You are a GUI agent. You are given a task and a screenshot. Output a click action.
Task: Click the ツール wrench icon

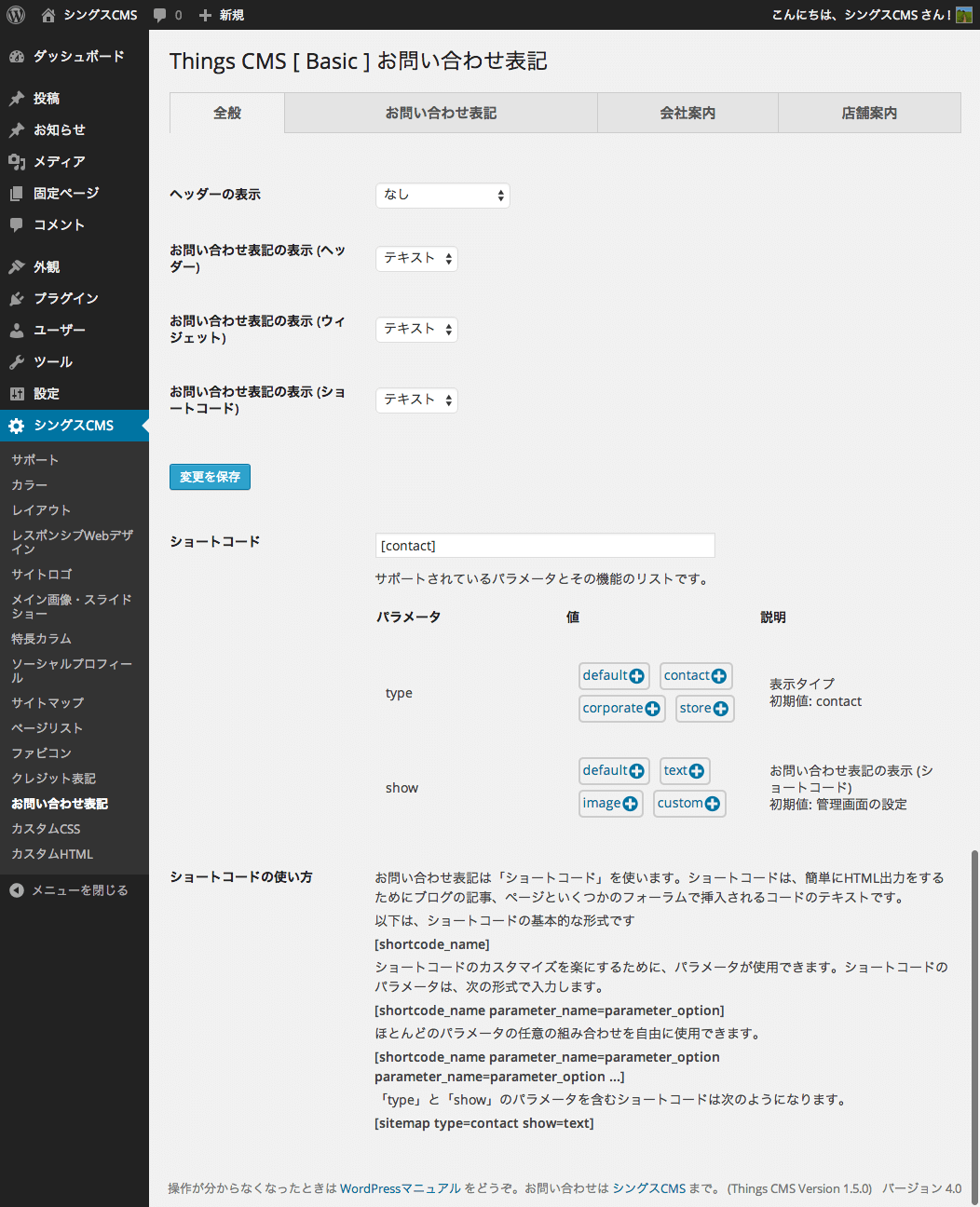pos(17,362)
